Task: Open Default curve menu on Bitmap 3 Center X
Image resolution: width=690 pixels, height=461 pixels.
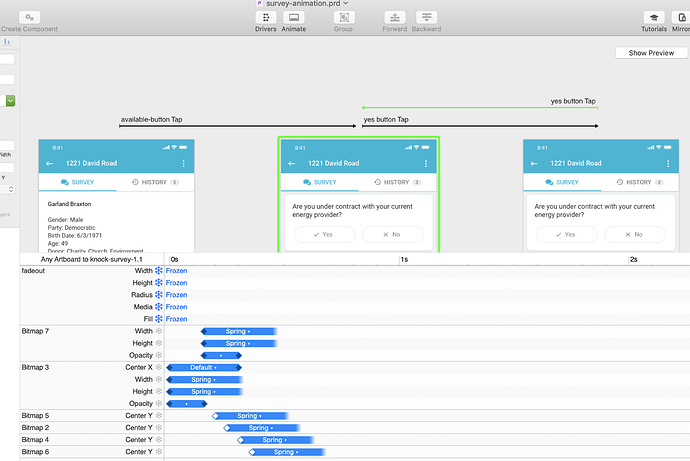Action: pyautogui.click(x=203, y=367)
